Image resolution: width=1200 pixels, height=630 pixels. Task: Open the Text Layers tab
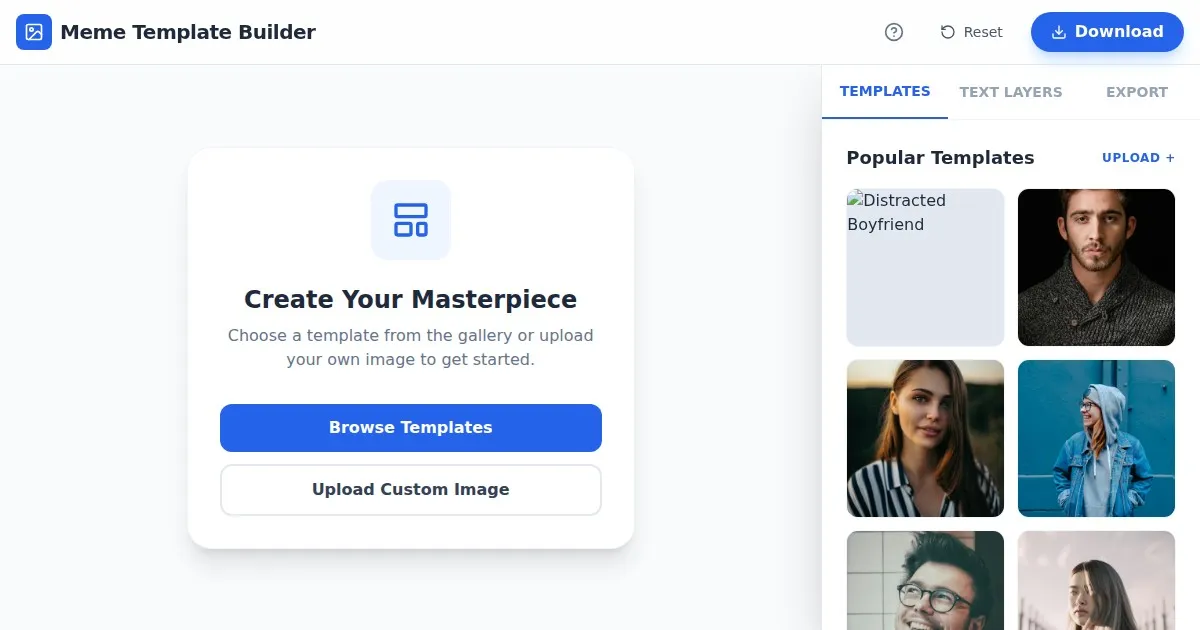1010,92
